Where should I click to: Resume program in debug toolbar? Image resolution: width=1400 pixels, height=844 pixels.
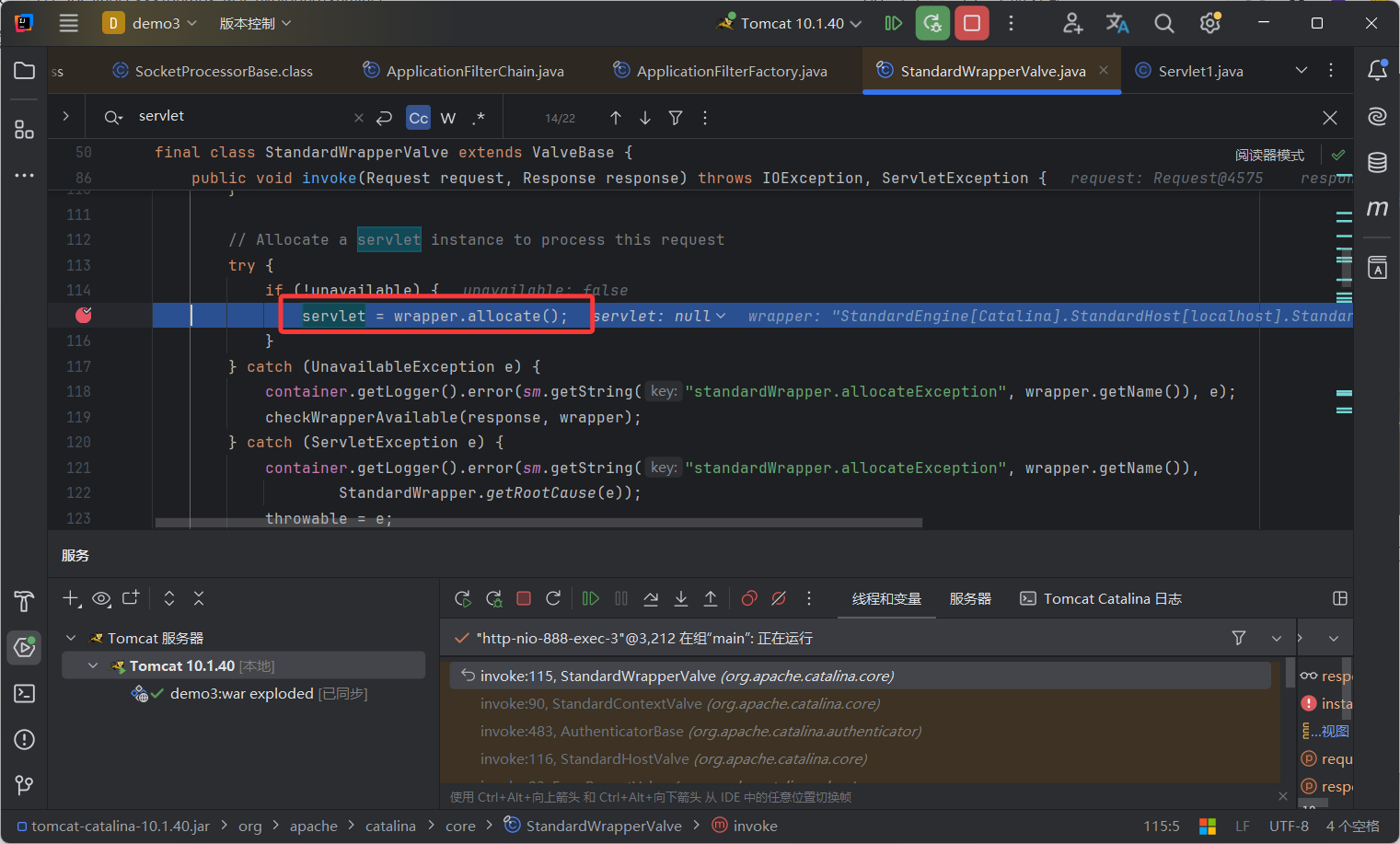point(591,599)
